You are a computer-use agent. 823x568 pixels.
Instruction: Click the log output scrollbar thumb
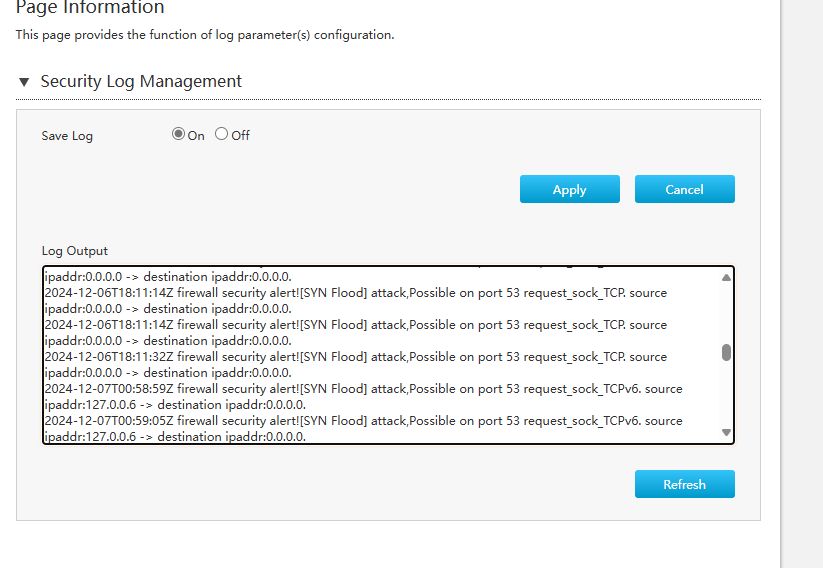point(726,352)
